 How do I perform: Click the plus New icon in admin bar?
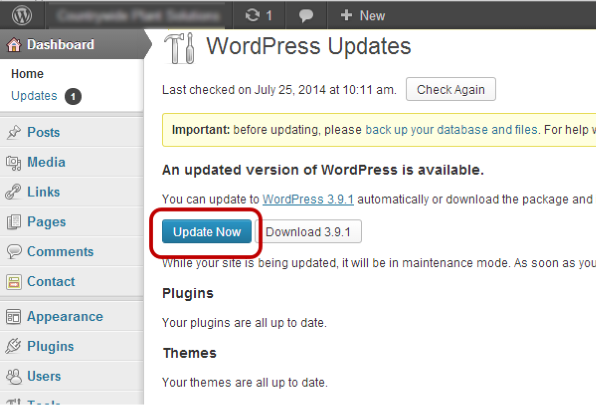(346, 15)
